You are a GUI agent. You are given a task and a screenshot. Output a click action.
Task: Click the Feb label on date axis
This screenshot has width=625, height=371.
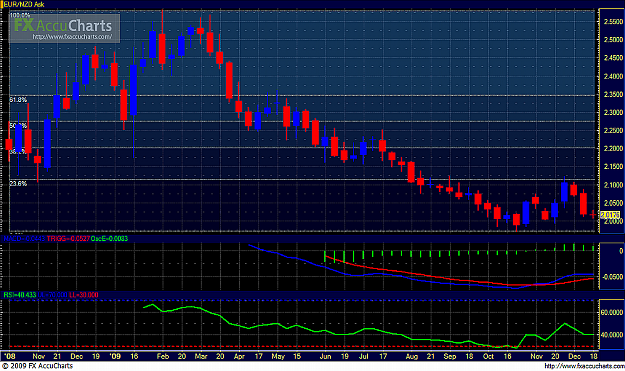(x=163, y=356)
